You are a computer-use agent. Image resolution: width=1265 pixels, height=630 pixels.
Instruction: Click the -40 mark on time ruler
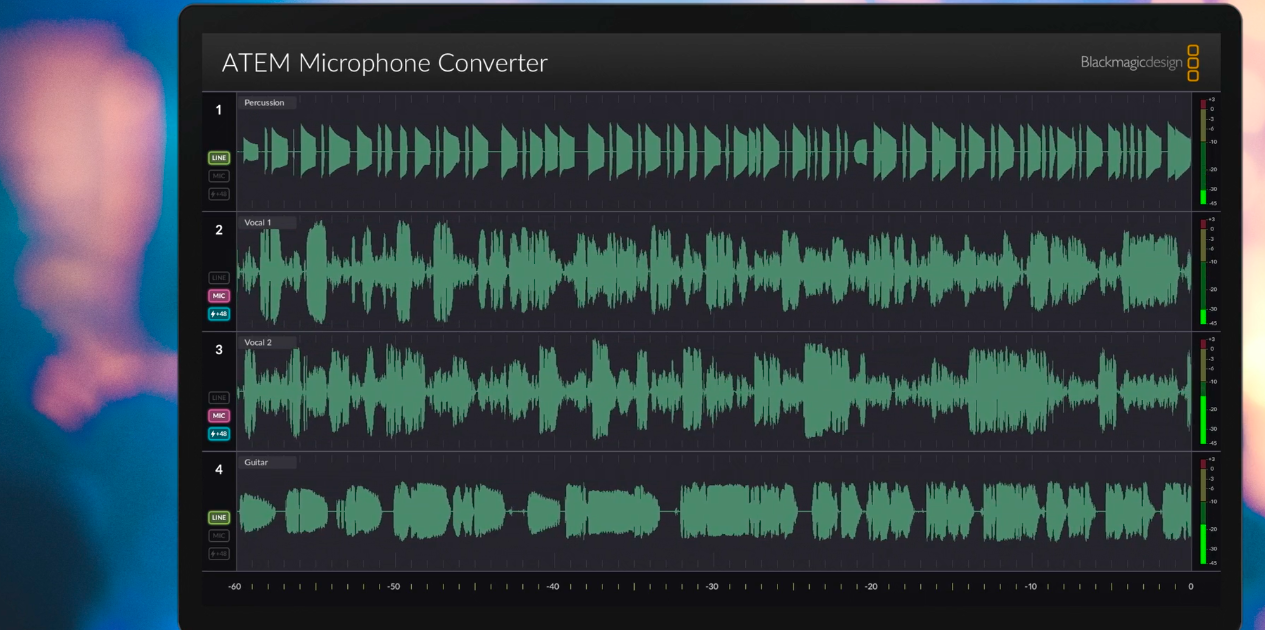point(553,587)
